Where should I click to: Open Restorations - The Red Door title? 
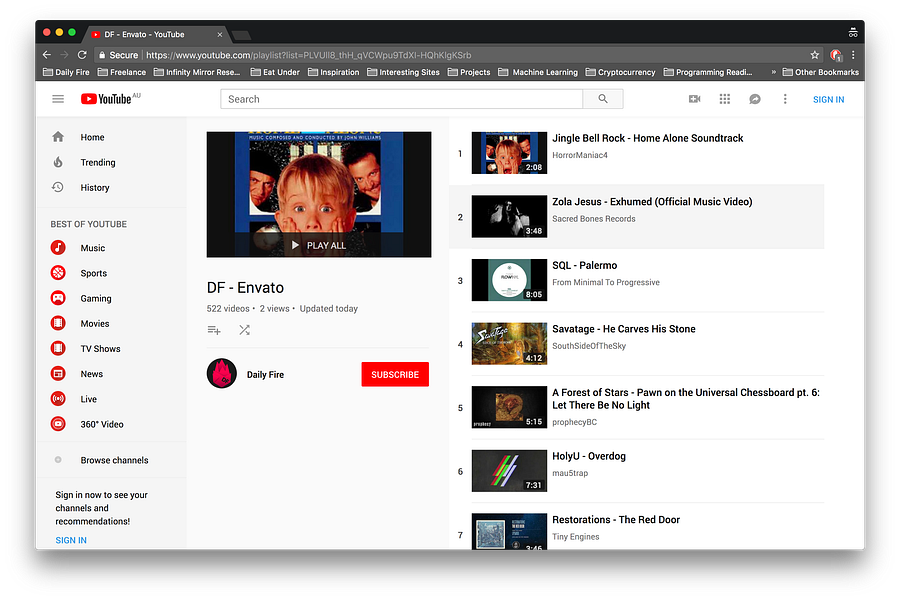click(x=616, y=520)
